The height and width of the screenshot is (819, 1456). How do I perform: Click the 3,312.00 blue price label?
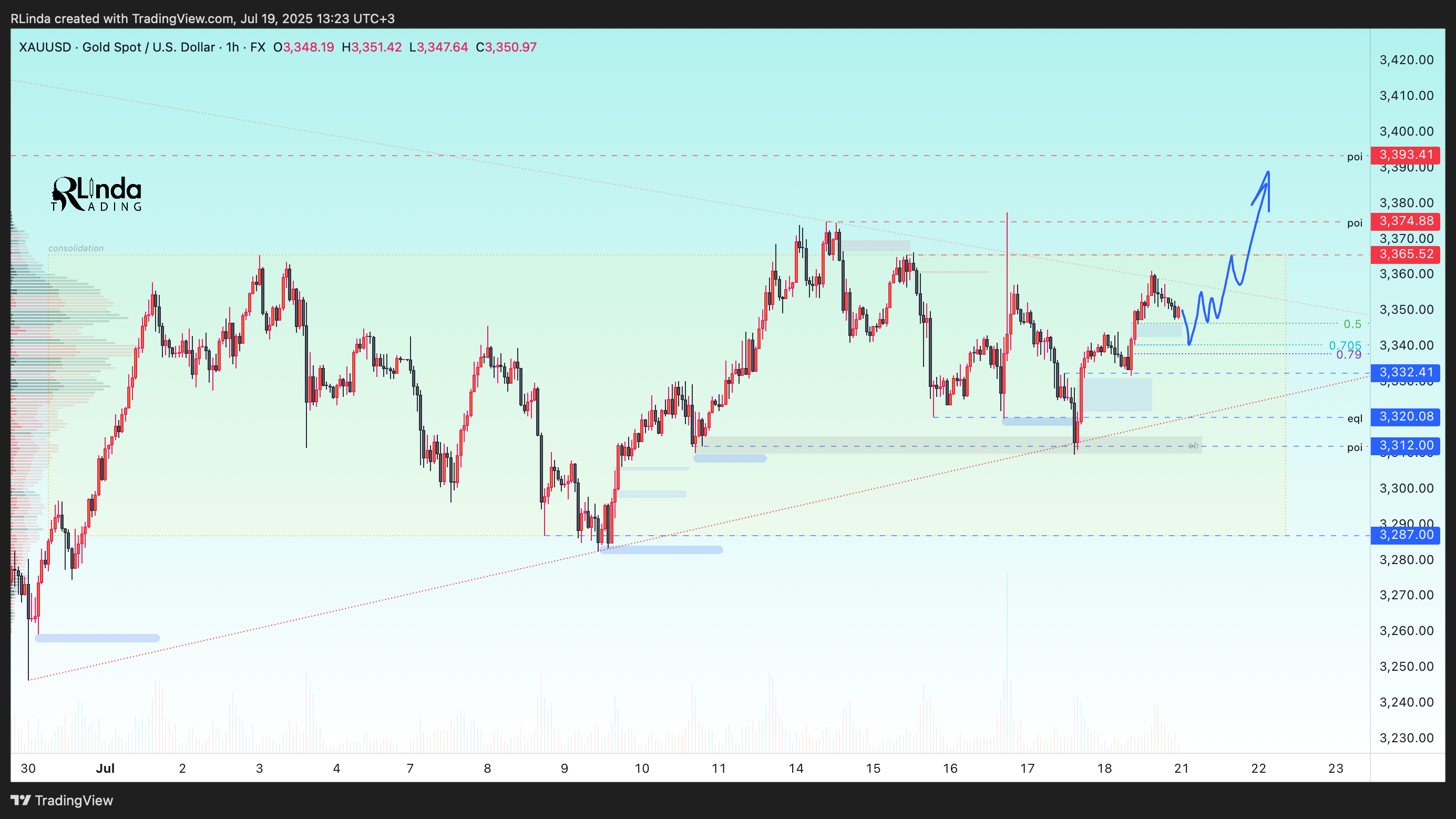click(x=1406, y=445)
